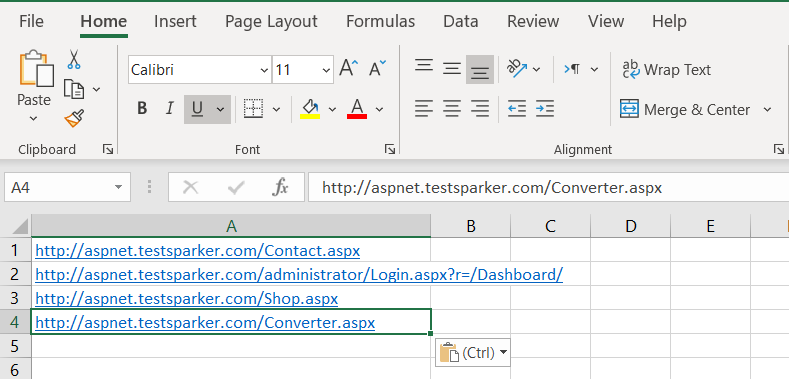Open the font size 11 dropdown

coord(326,70)
